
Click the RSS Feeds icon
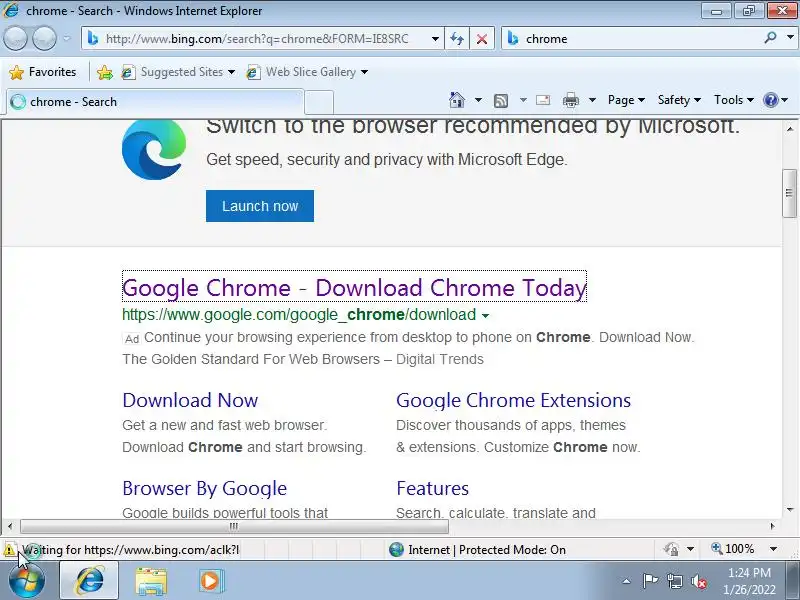(x=501, y=101)
